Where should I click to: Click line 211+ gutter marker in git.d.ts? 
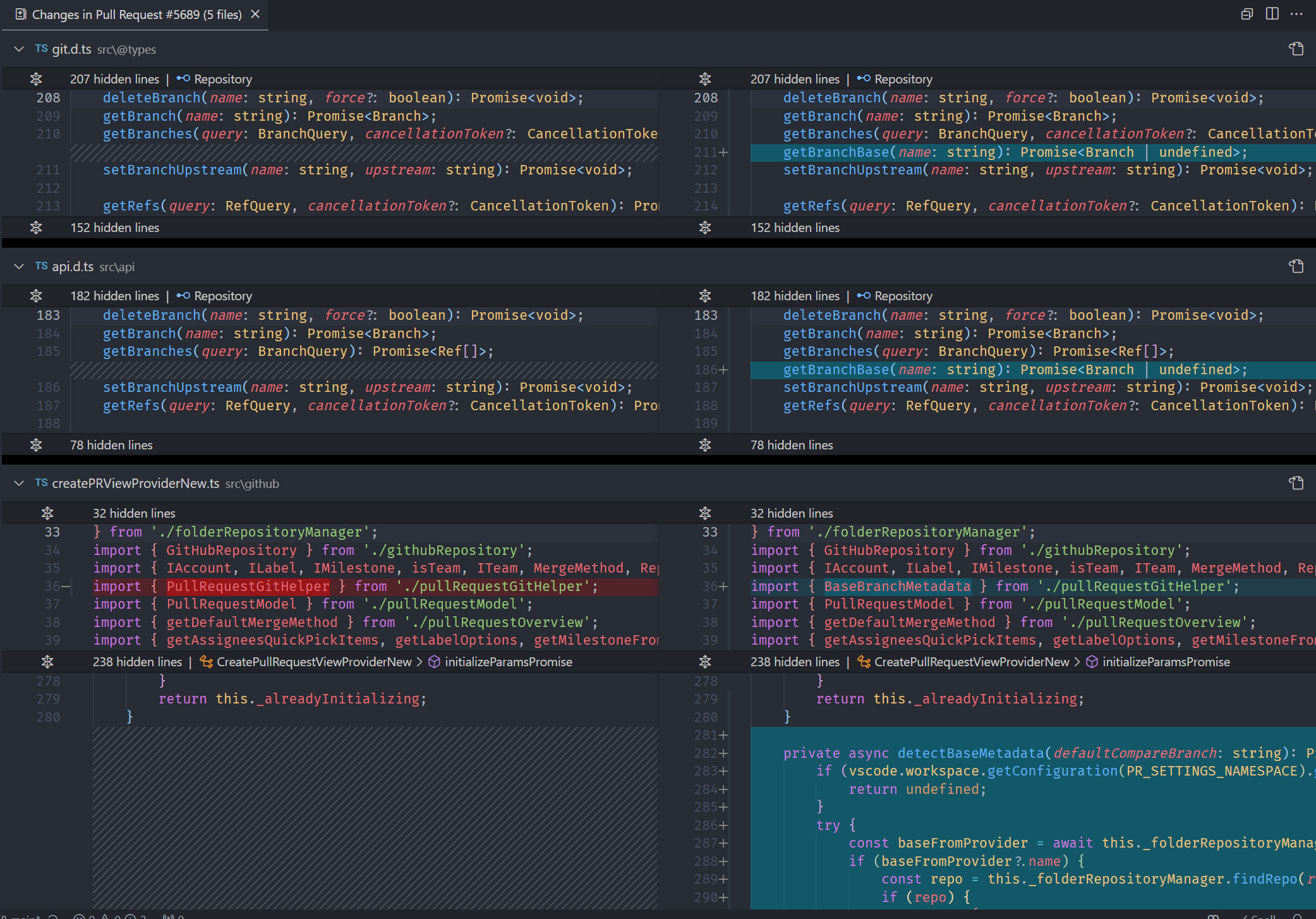(711, 152)
